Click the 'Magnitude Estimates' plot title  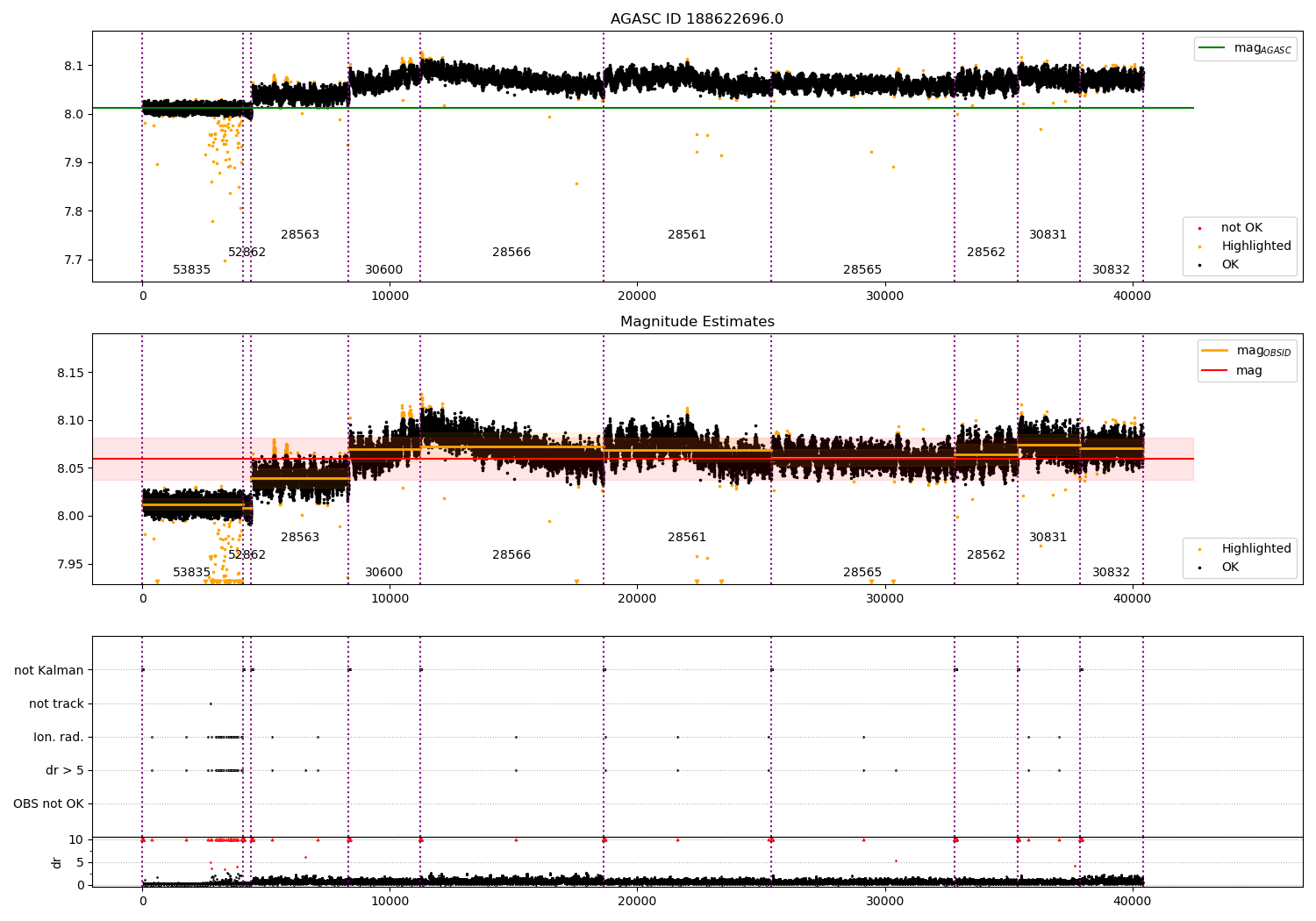(697, 322)
